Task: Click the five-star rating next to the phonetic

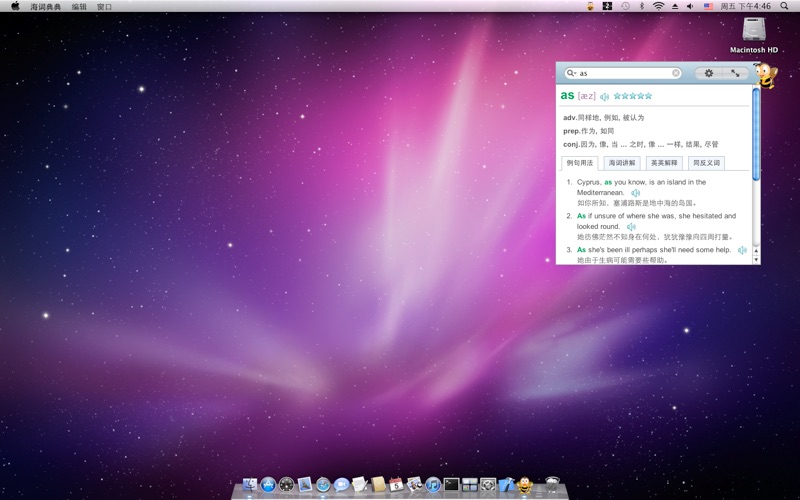Action: point(633,96)
